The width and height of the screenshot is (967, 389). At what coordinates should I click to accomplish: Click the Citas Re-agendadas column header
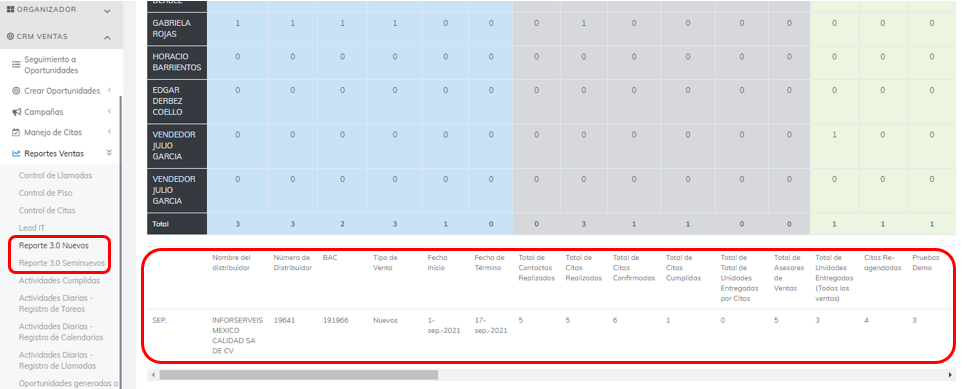883,263
